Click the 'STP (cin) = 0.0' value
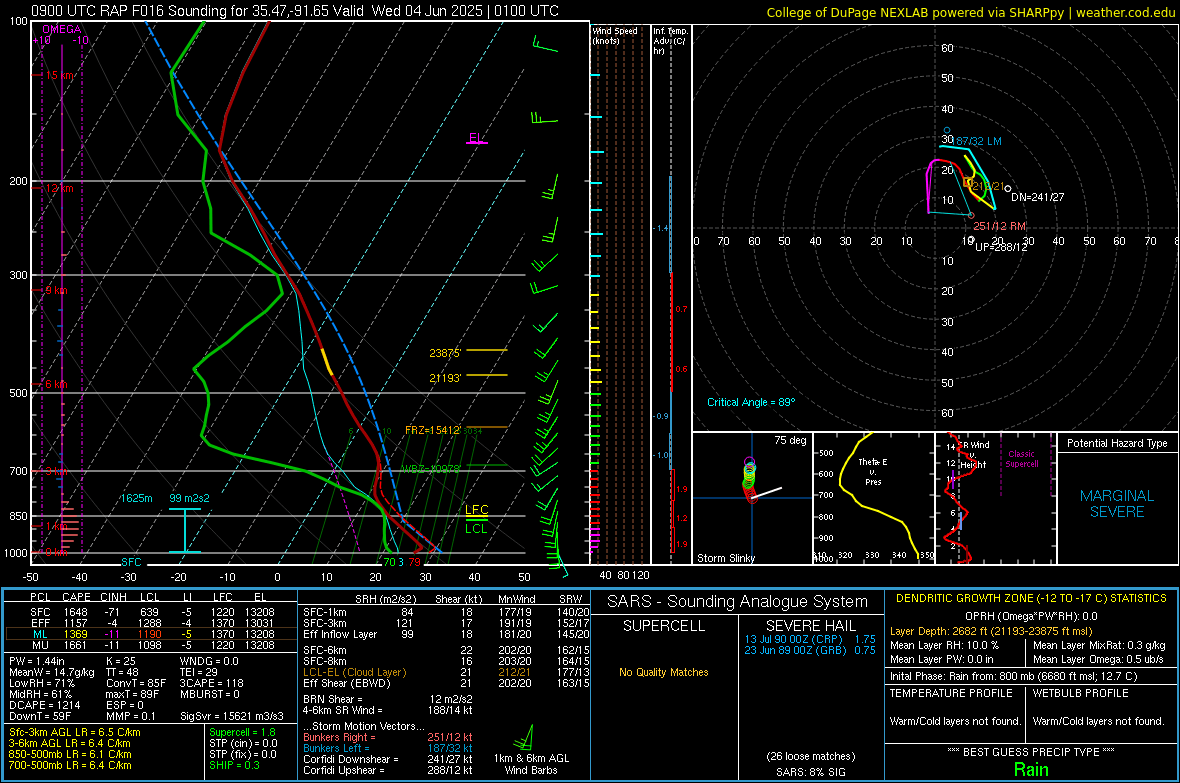The height and width of the screenshot is (783, 1180). pyautogui.click(x=243, y=743)
